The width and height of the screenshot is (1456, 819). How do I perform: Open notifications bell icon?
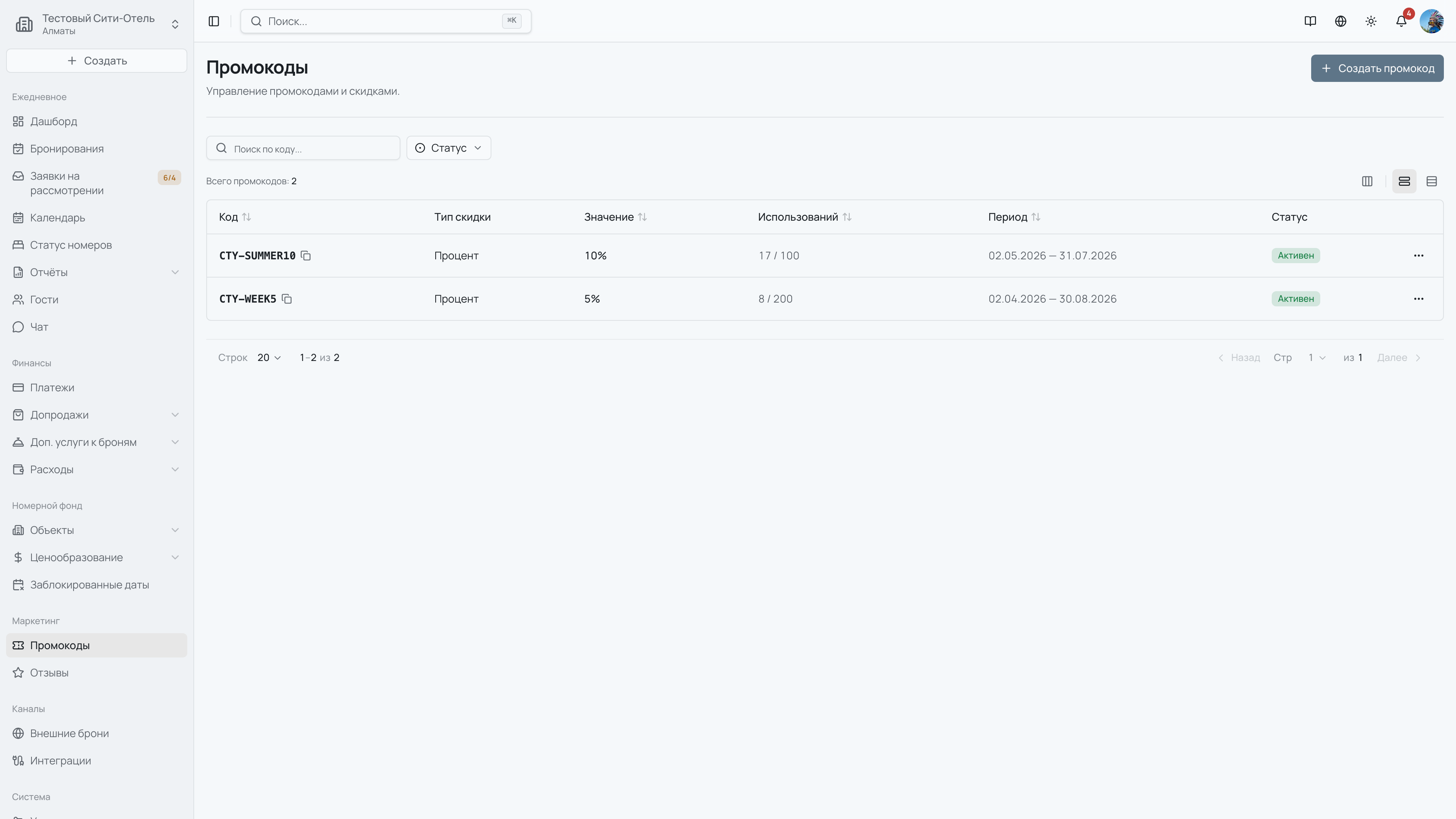[x=1401, y=21]
